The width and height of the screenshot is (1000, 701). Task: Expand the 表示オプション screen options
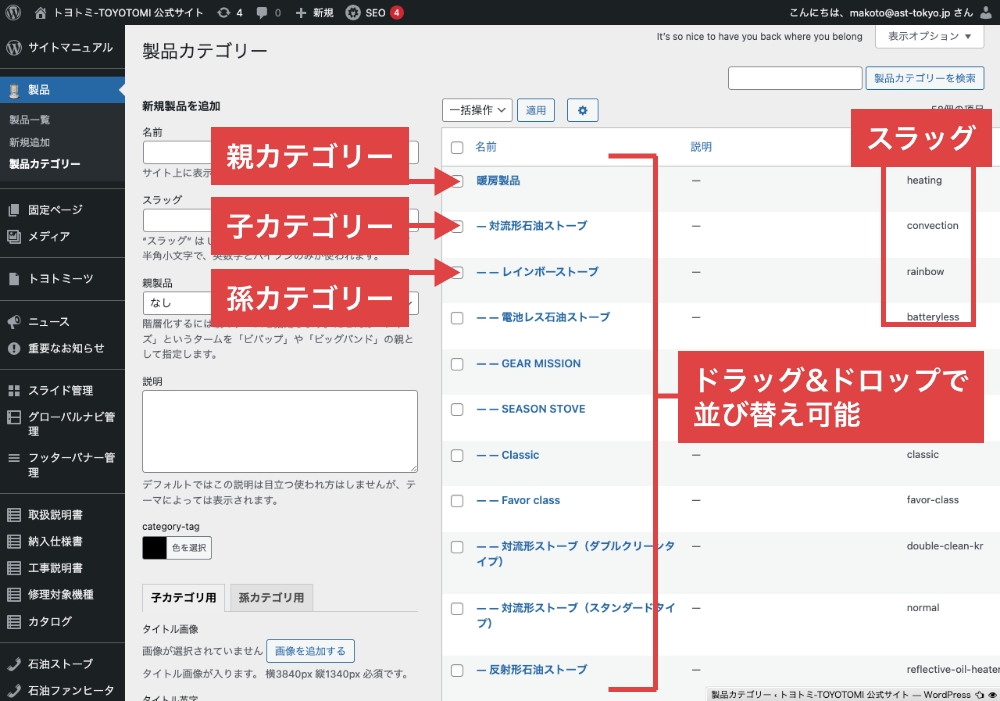(929, 36)
